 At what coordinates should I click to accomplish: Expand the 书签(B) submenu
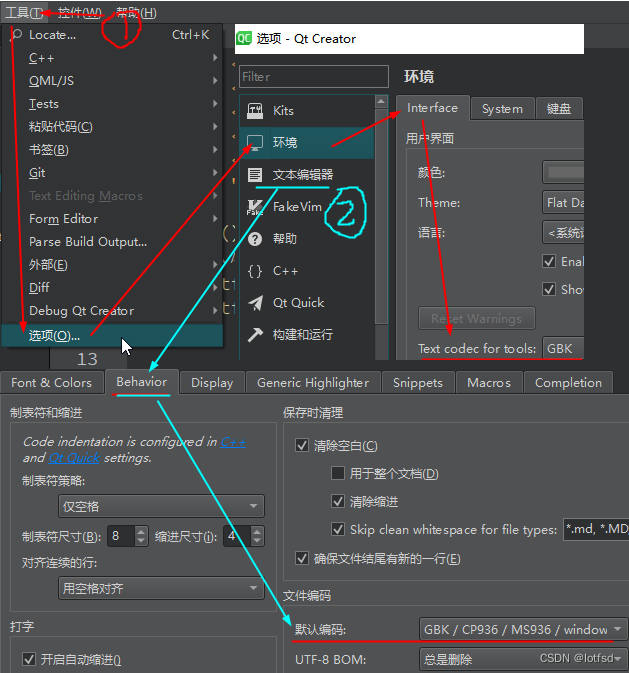[x=112, y=150]
